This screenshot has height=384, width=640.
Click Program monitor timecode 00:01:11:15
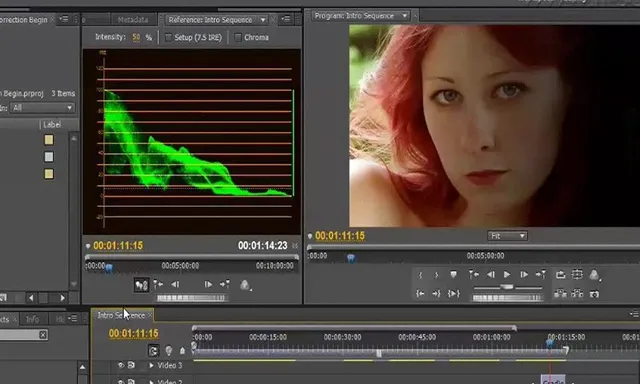[x=340, y=236]
